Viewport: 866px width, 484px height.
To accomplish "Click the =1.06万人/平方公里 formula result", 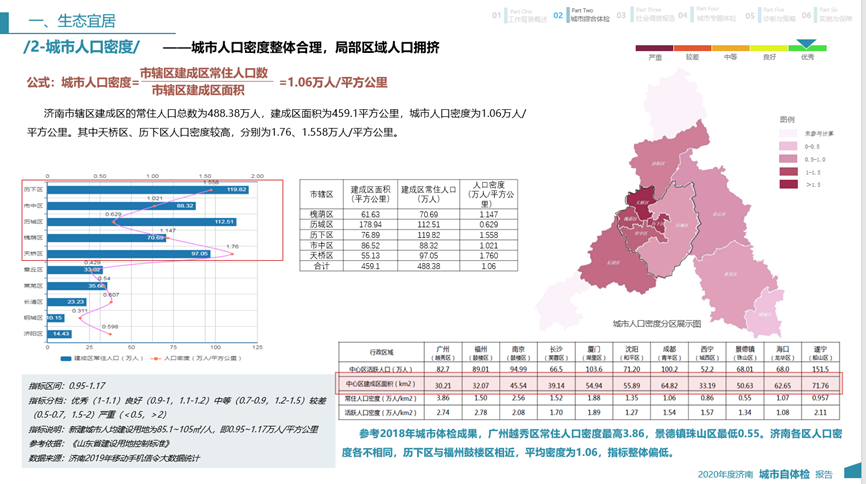I will [333, 82].
